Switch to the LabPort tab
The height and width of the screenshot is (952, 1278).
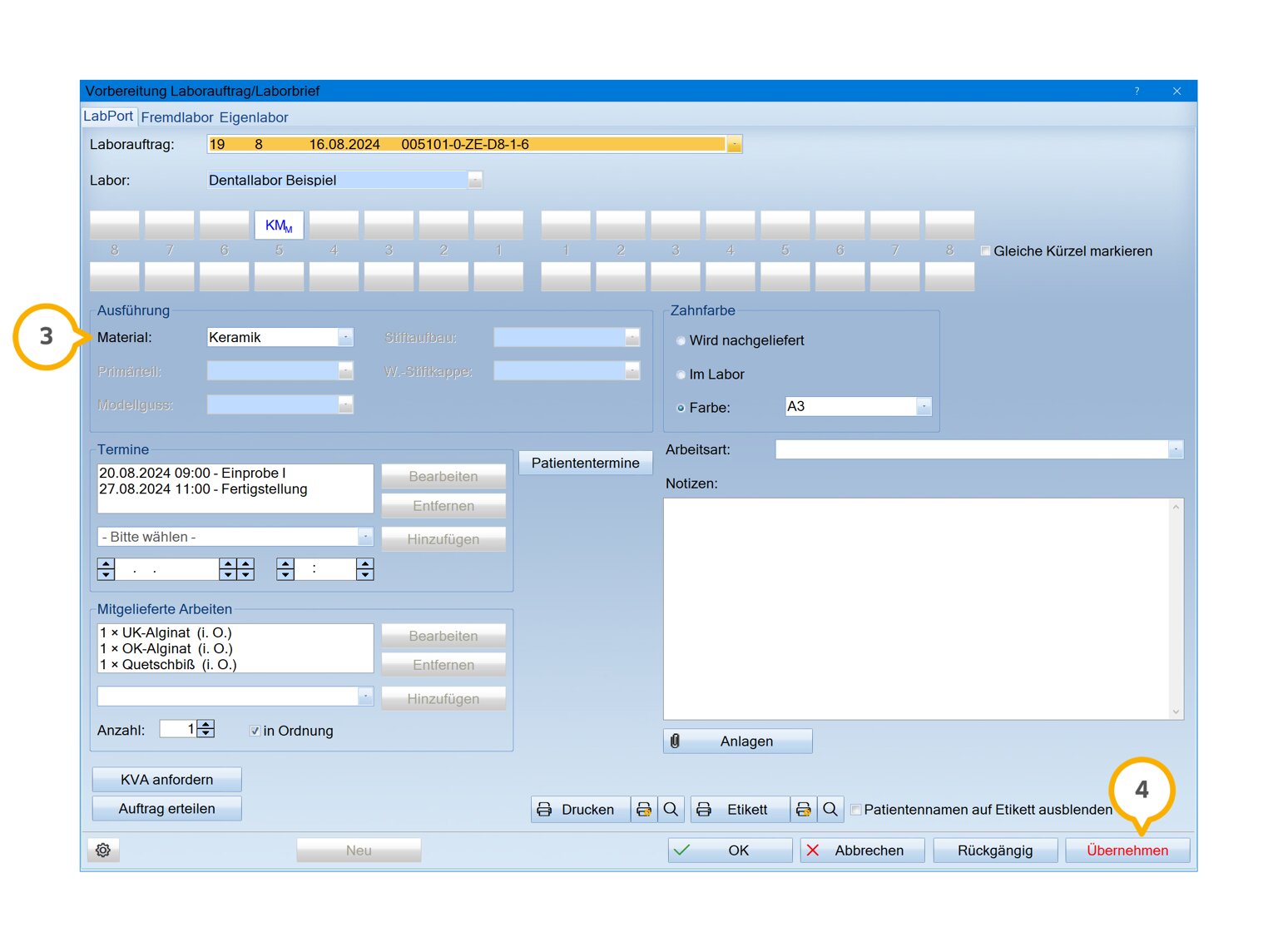coord(108,116)
